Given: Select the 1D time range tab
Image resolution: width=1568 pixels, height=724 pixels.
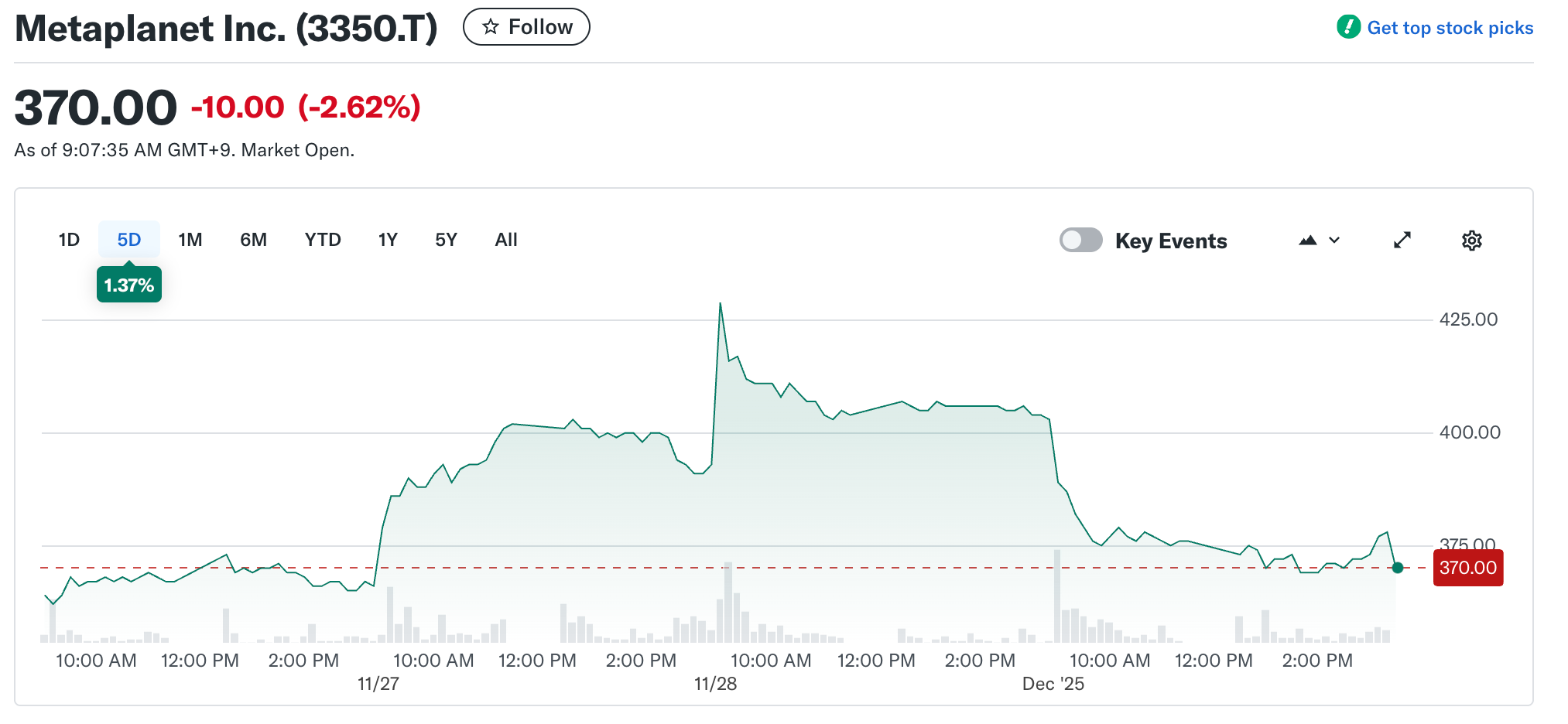Looking at the screenshot, I should click(69, 240).
